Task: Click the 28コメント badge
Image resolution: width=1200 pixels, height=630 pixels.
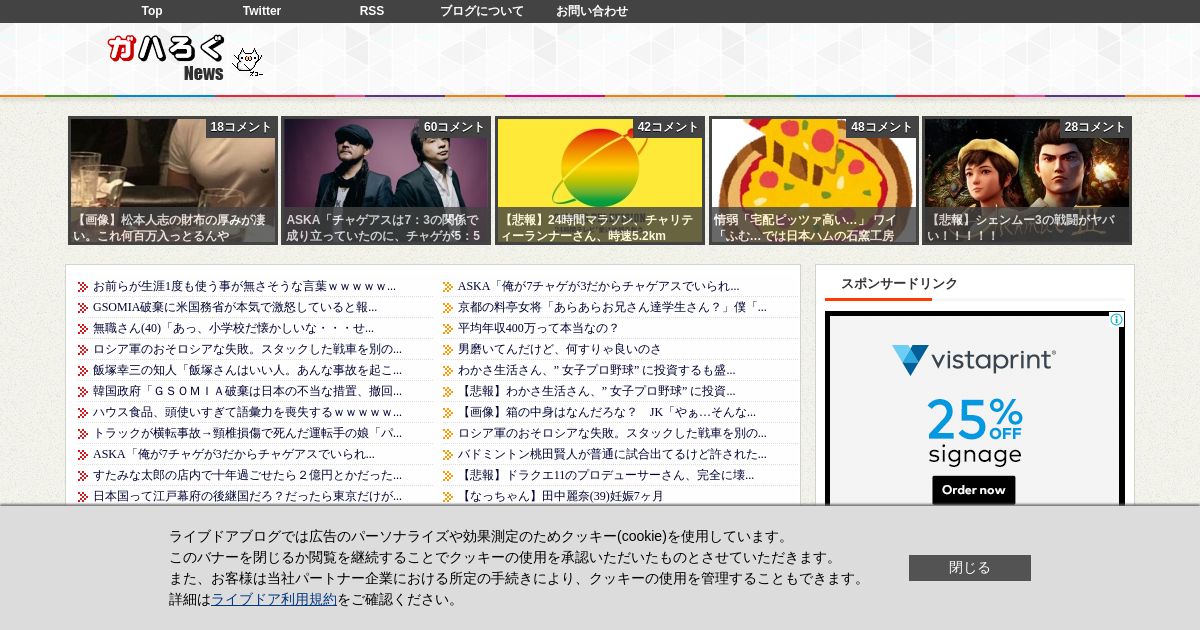Action: [x=1095, y=127]
